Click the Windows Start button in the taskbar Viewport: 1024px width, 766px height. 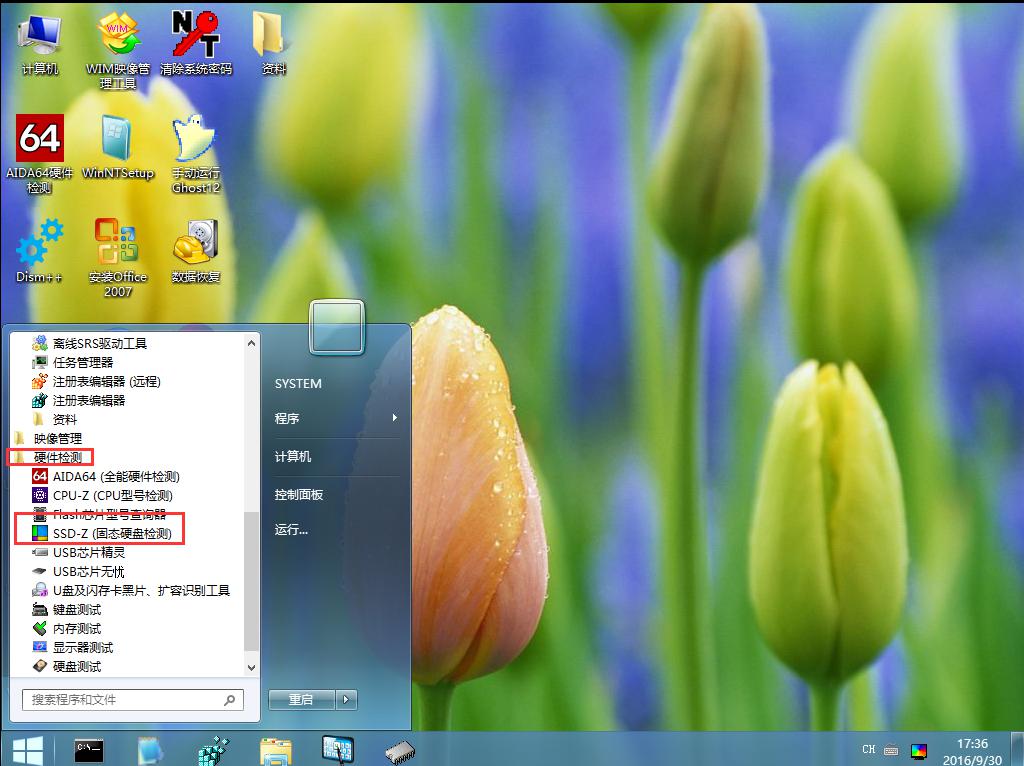tap(27, 750)
